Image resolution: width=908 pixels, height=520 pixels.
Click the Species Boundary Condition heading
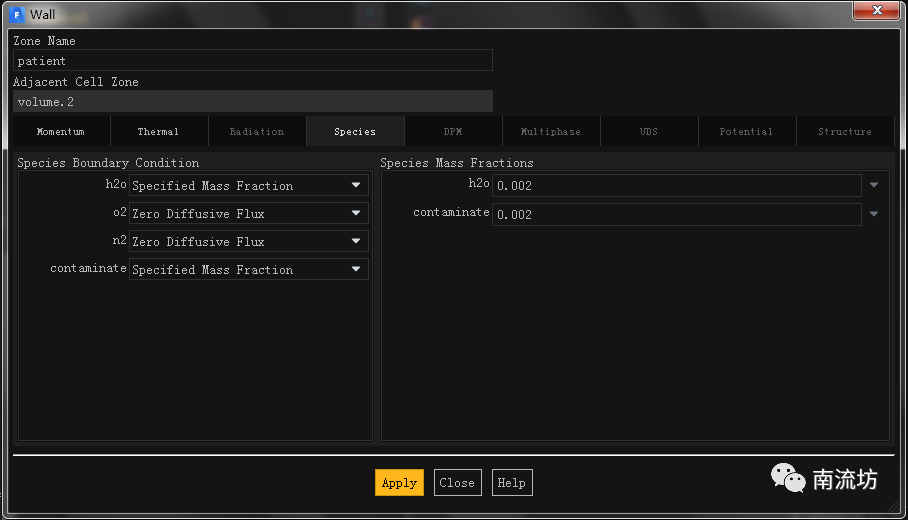tap(108, 163)
